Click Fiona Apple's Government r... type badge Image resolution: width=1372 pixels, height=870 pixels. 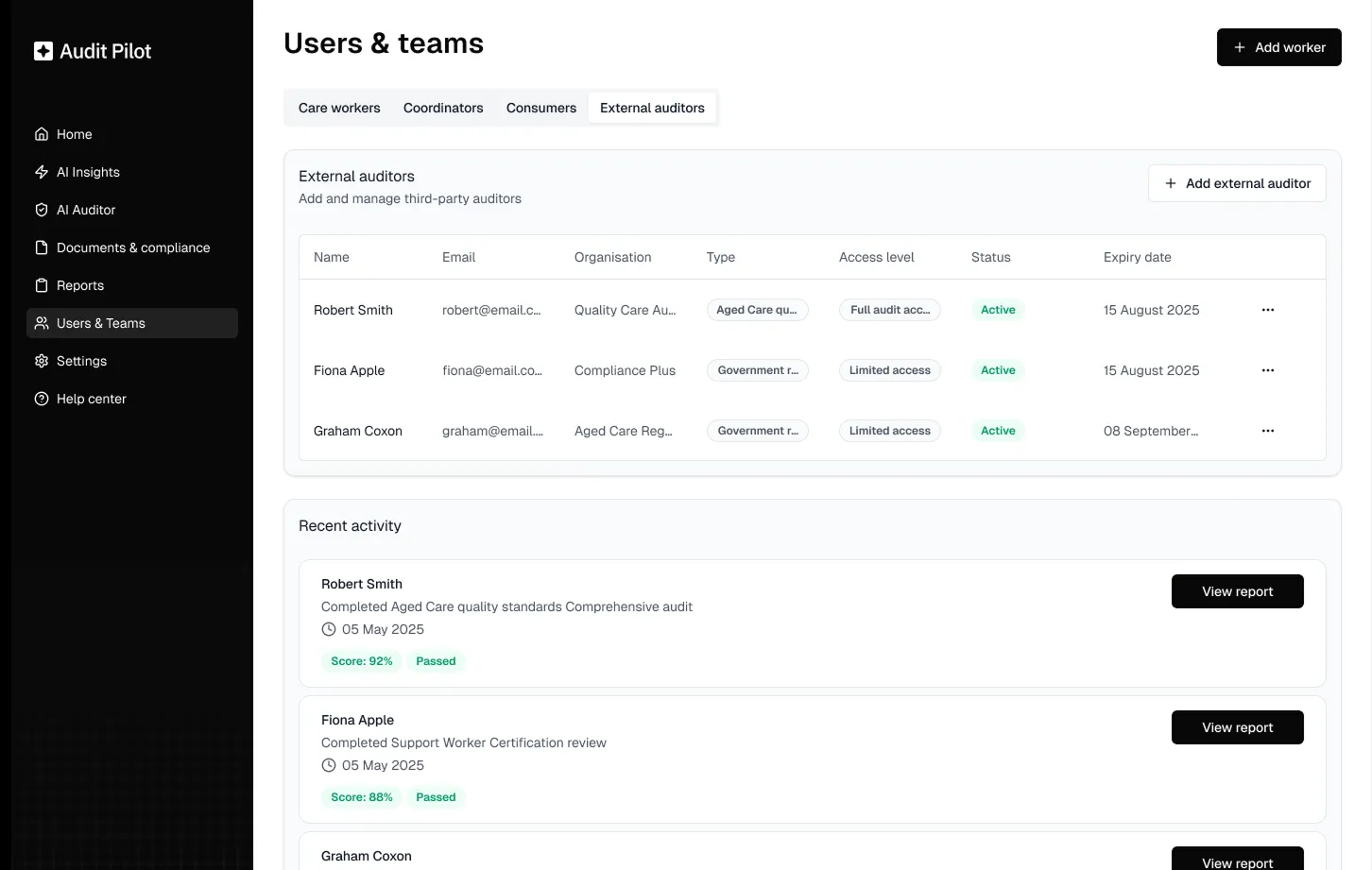pos(758,370)
